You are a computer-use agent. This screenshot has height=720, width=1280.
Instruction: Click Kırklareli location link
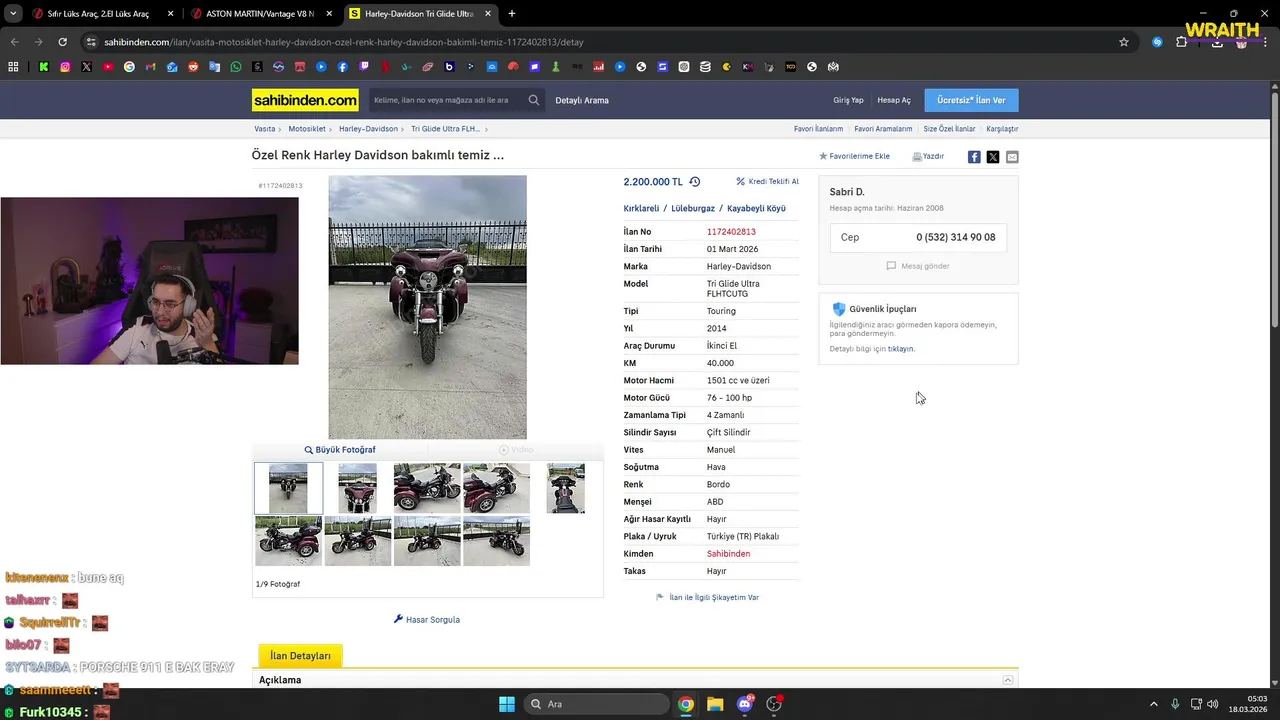[641, 209]
